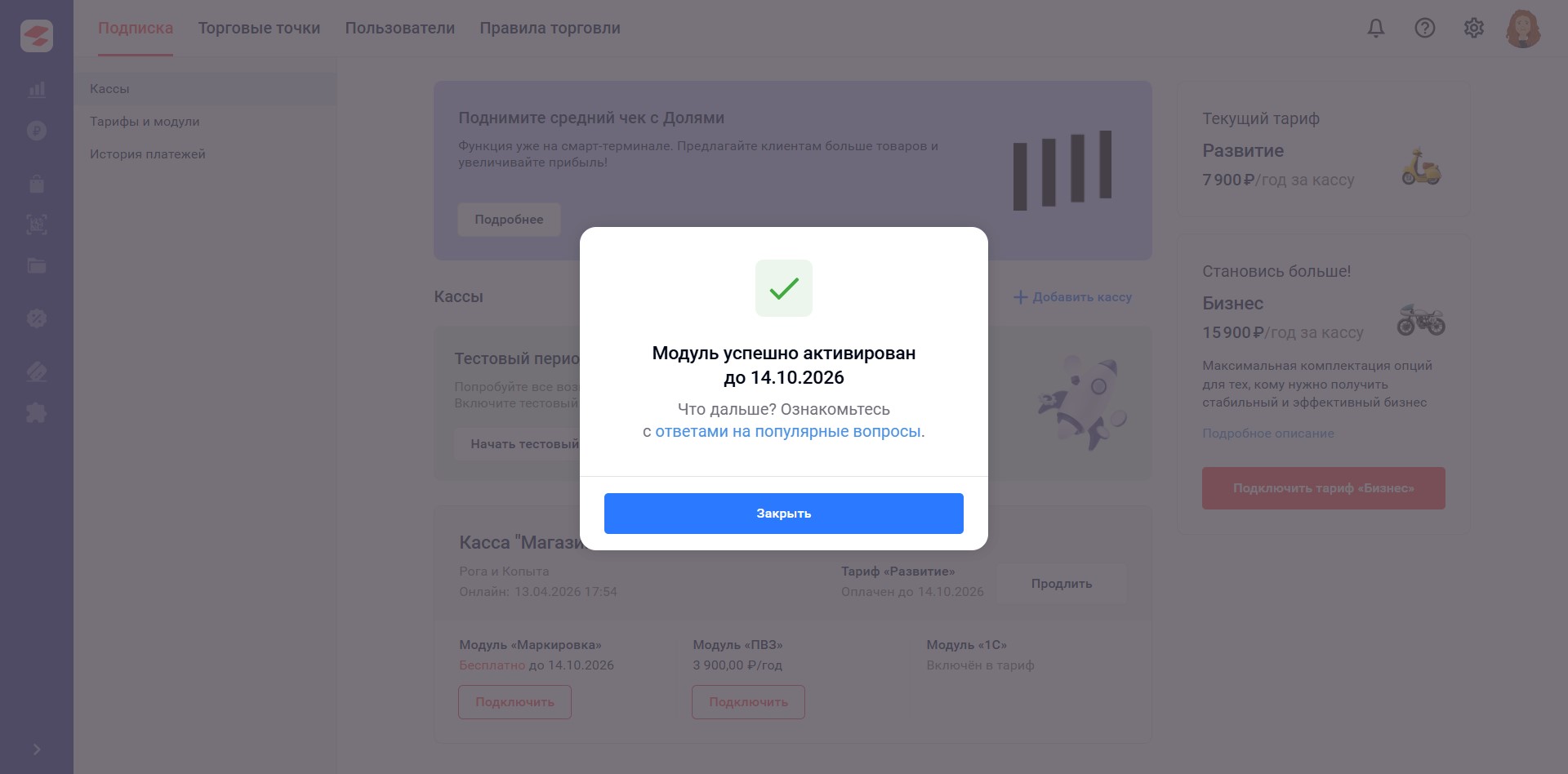Open the settings gear icon
The width and height of the screenshot is (1568, 774).
pyautogui.click(x=1474, y=29)
